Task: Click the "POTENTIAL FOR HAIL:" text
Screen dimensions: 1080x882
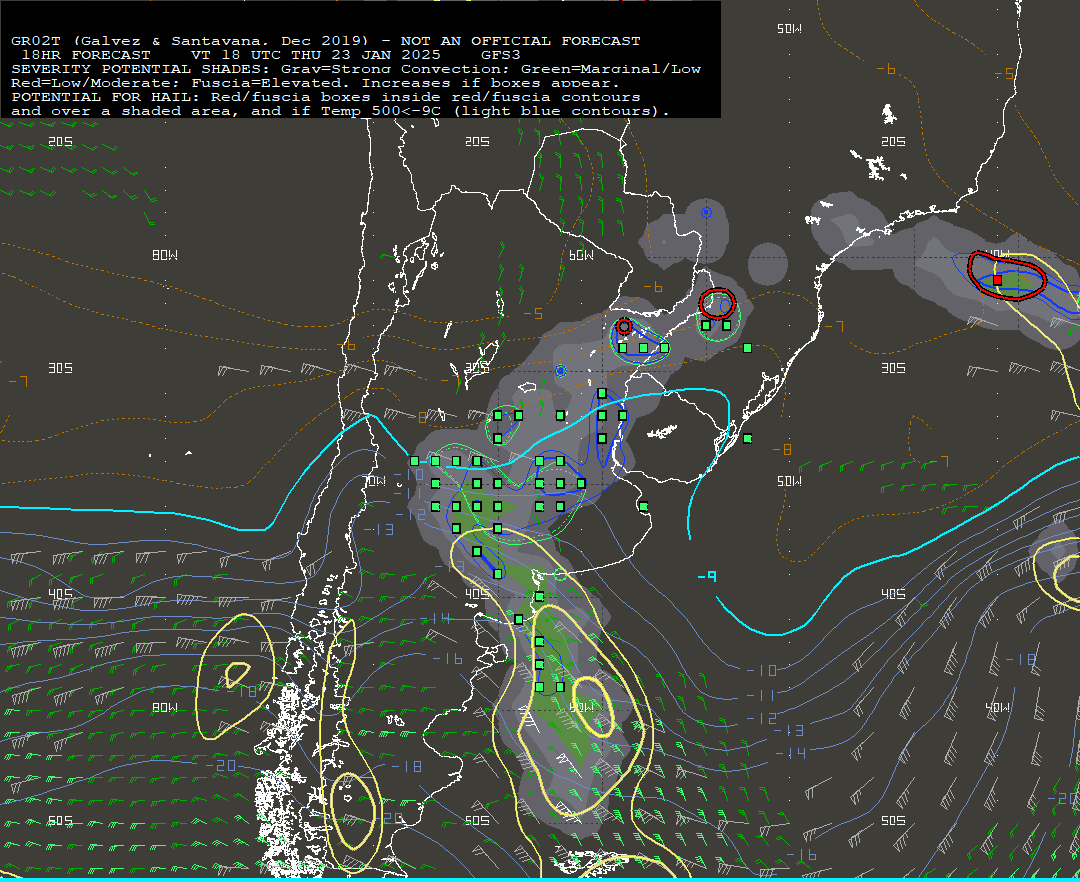Action: pyautogui.click(x=107, y=97)
